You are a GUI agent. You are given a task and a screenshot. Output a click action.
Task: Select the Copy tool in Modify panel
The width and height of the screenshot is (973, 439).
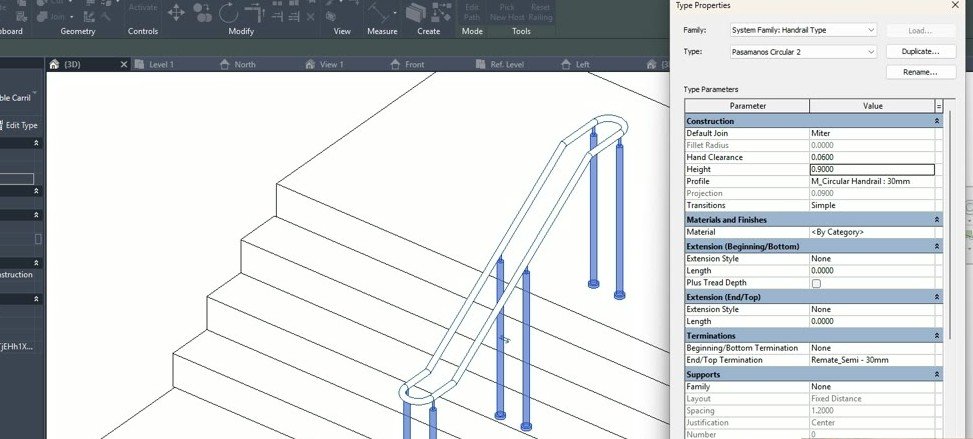(202, 11)
